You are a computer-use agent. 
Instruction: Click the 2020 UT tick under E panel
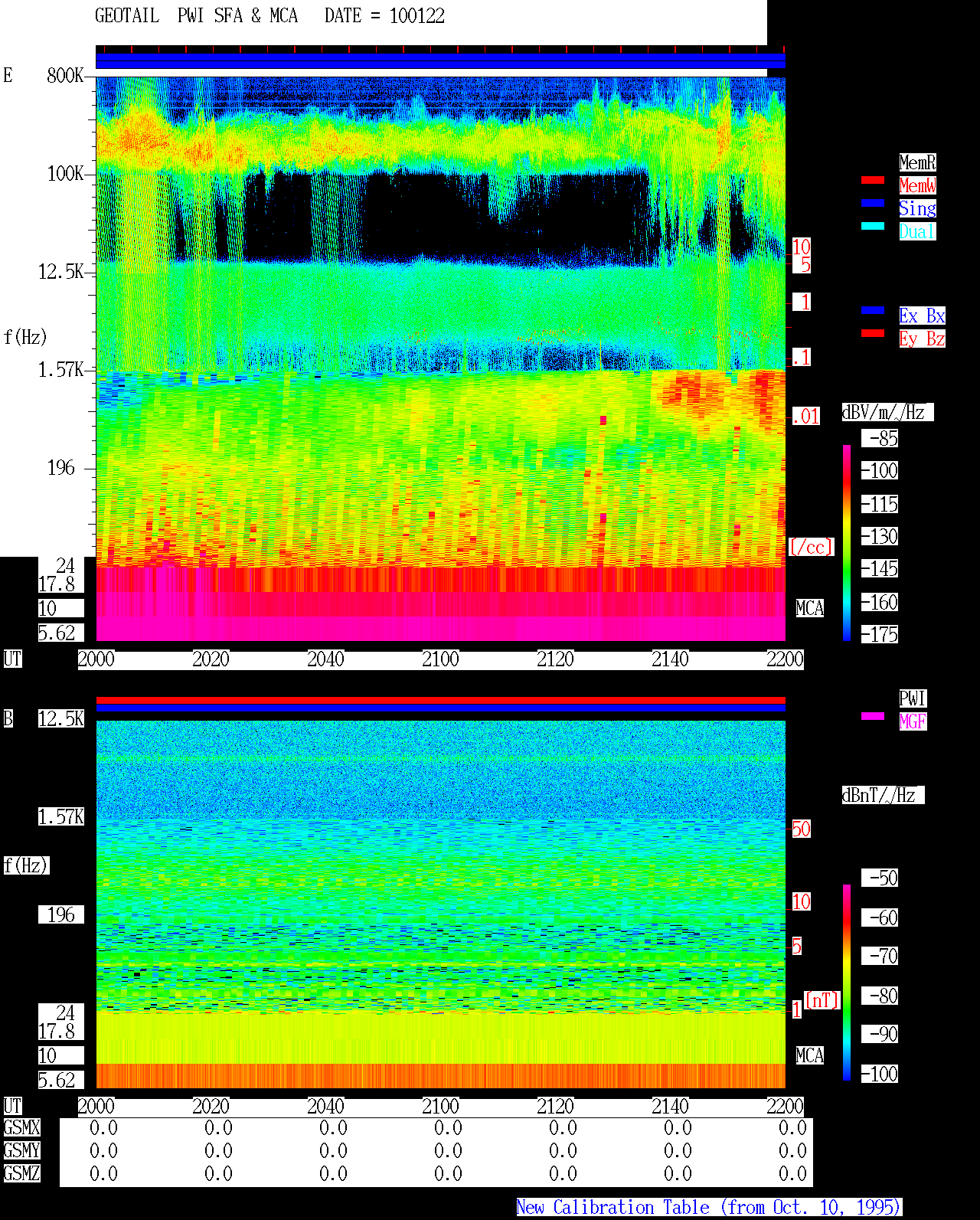(x=211, y=659)
